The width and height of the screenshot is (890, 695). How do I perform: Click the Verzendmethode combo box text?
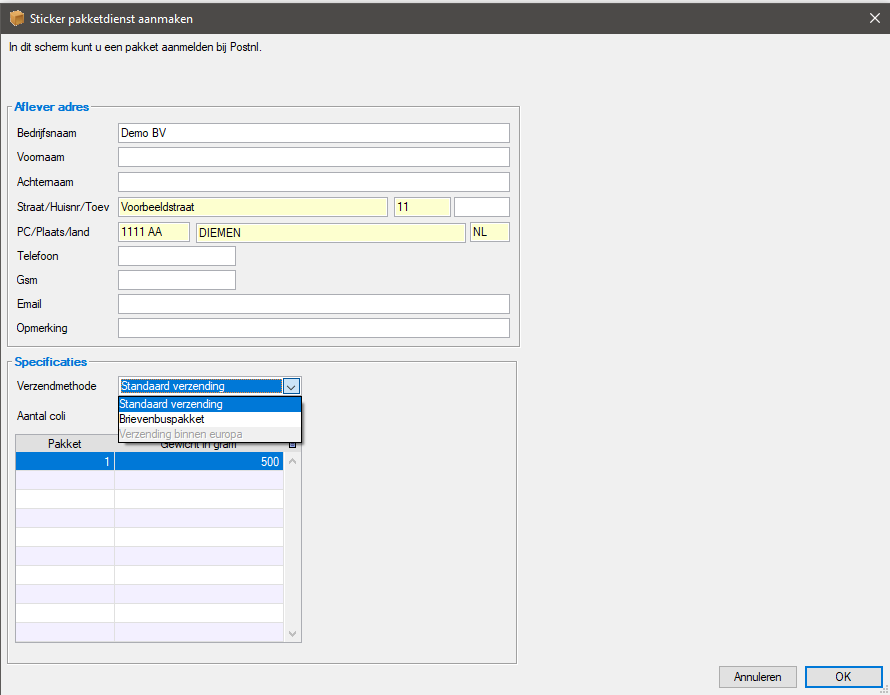[x=201, y=386]
